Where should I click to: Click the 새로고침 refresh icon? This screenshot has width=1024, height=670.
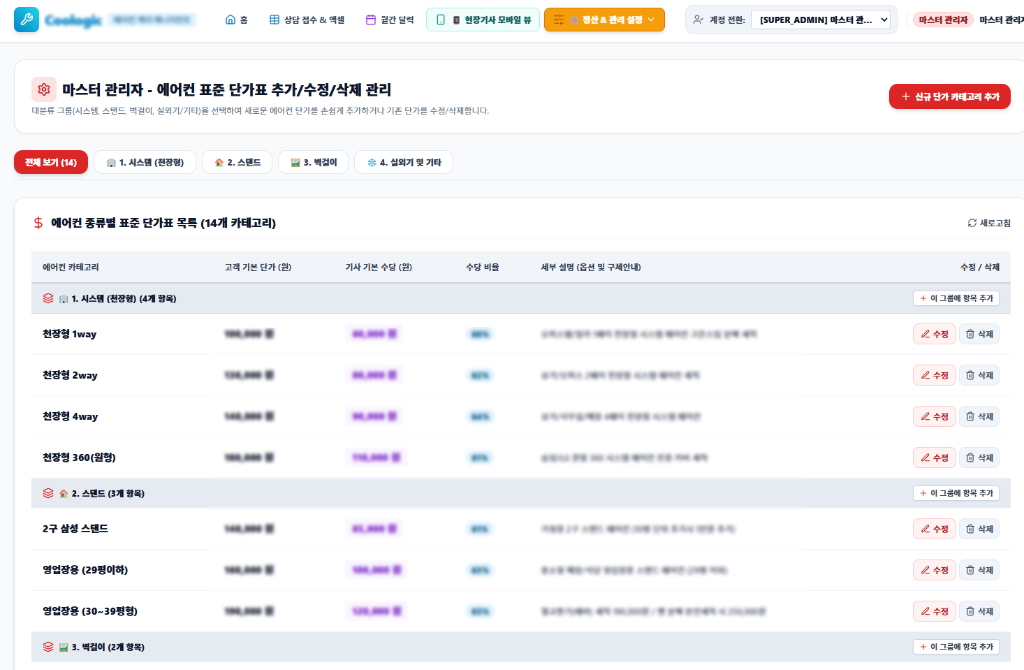pos(972,223)
